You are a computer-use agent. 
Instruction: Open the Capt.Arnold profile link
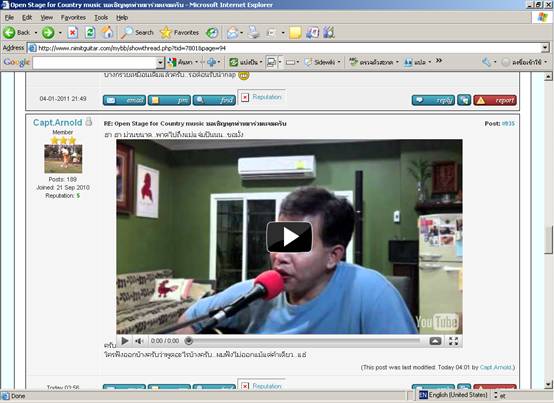click(58, 123)
